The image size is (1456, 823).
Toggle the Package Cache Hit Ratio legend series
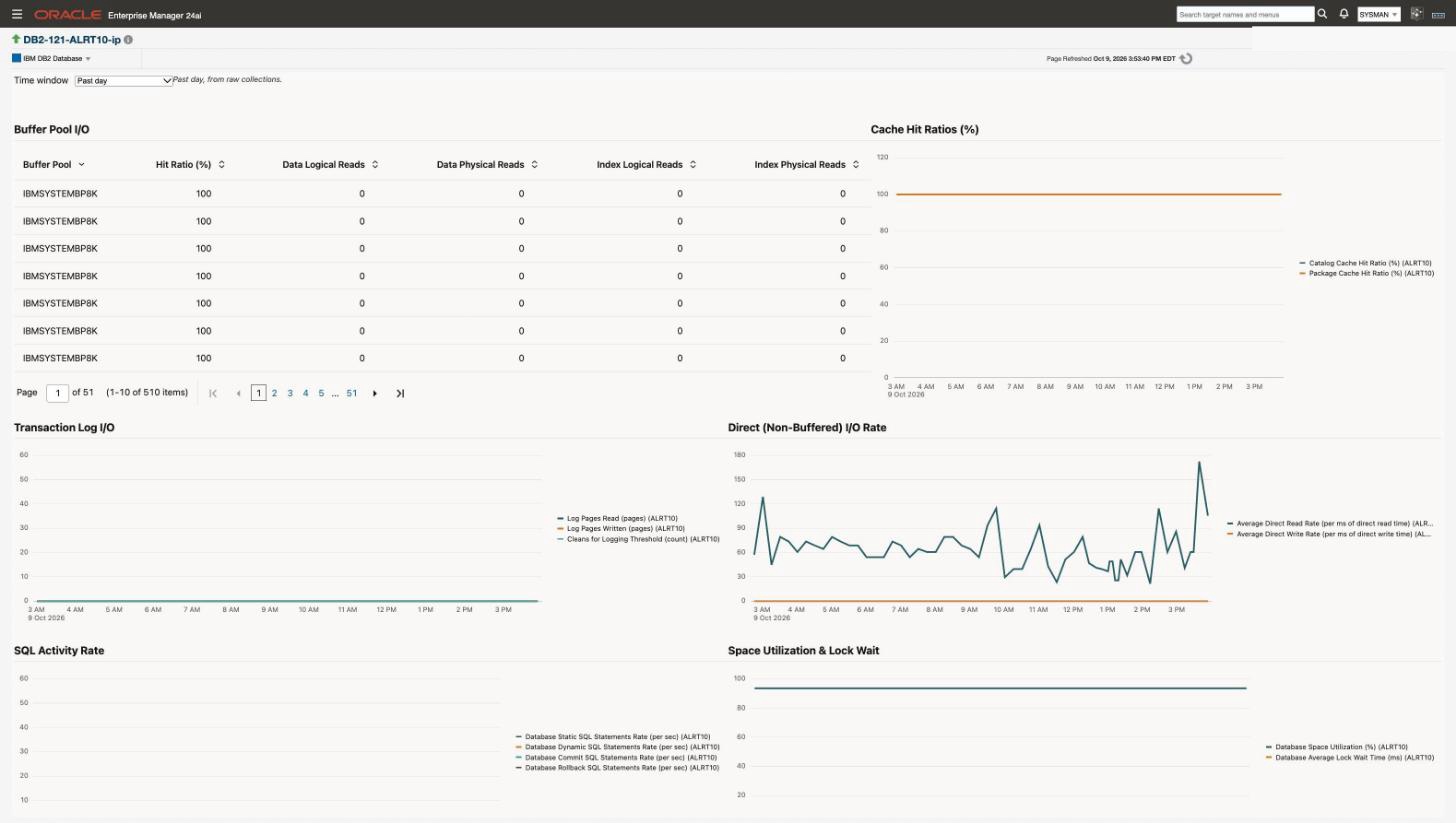[1366, 274]
